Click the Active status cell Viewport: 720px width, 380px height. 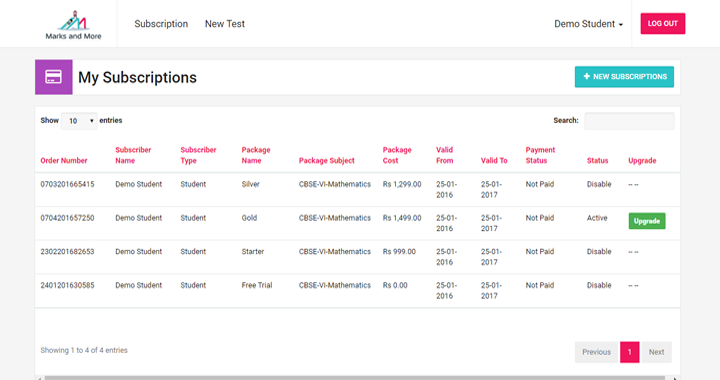(597, 218)
